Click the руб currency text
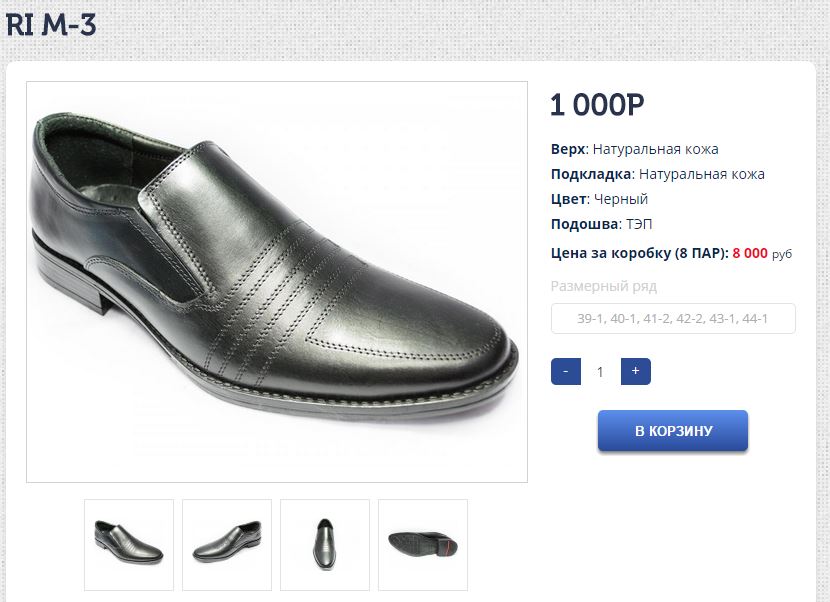830x602 pixels. pos(782,255)
